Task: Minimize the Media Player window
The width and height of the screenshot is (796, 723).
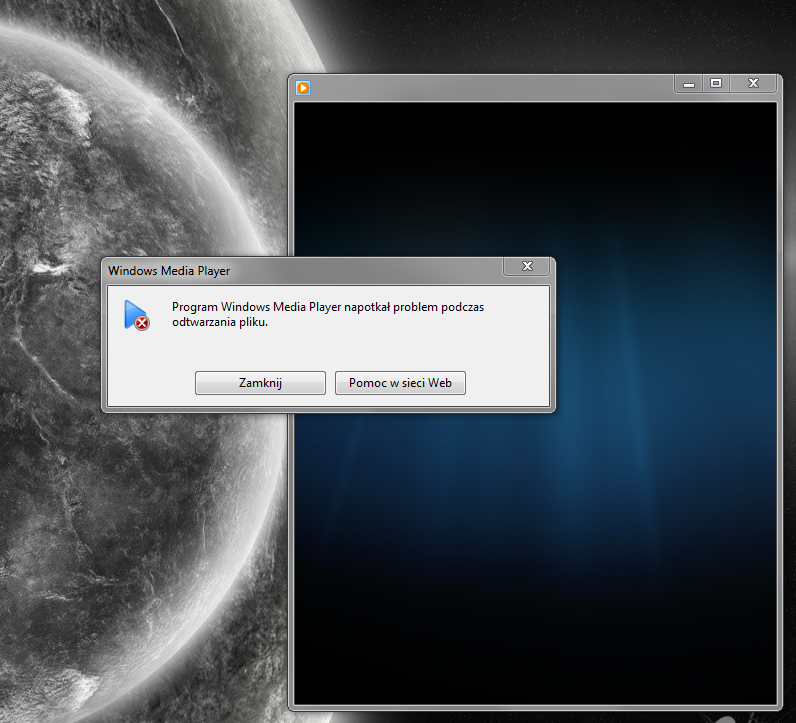Action: click(689, 84)
